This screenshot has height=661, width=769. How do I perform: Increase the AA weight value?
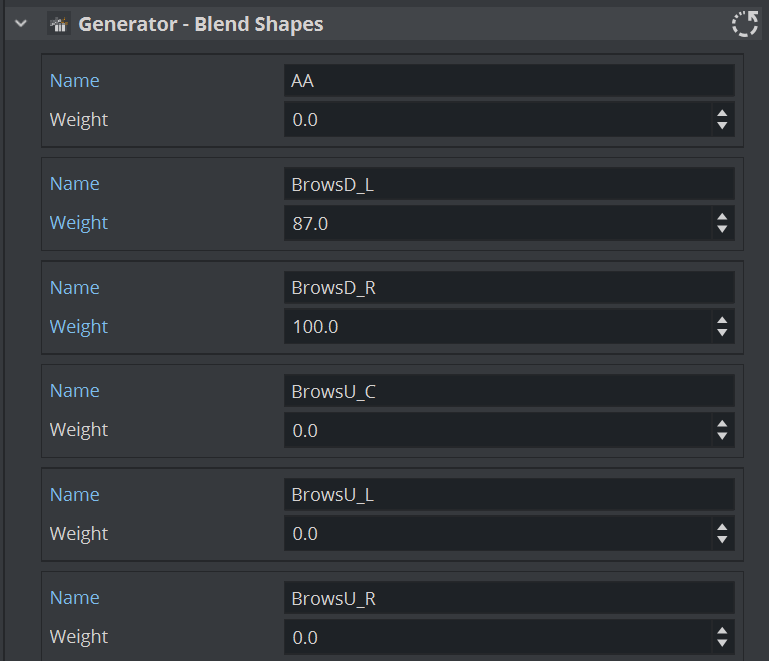pos(722,114)
